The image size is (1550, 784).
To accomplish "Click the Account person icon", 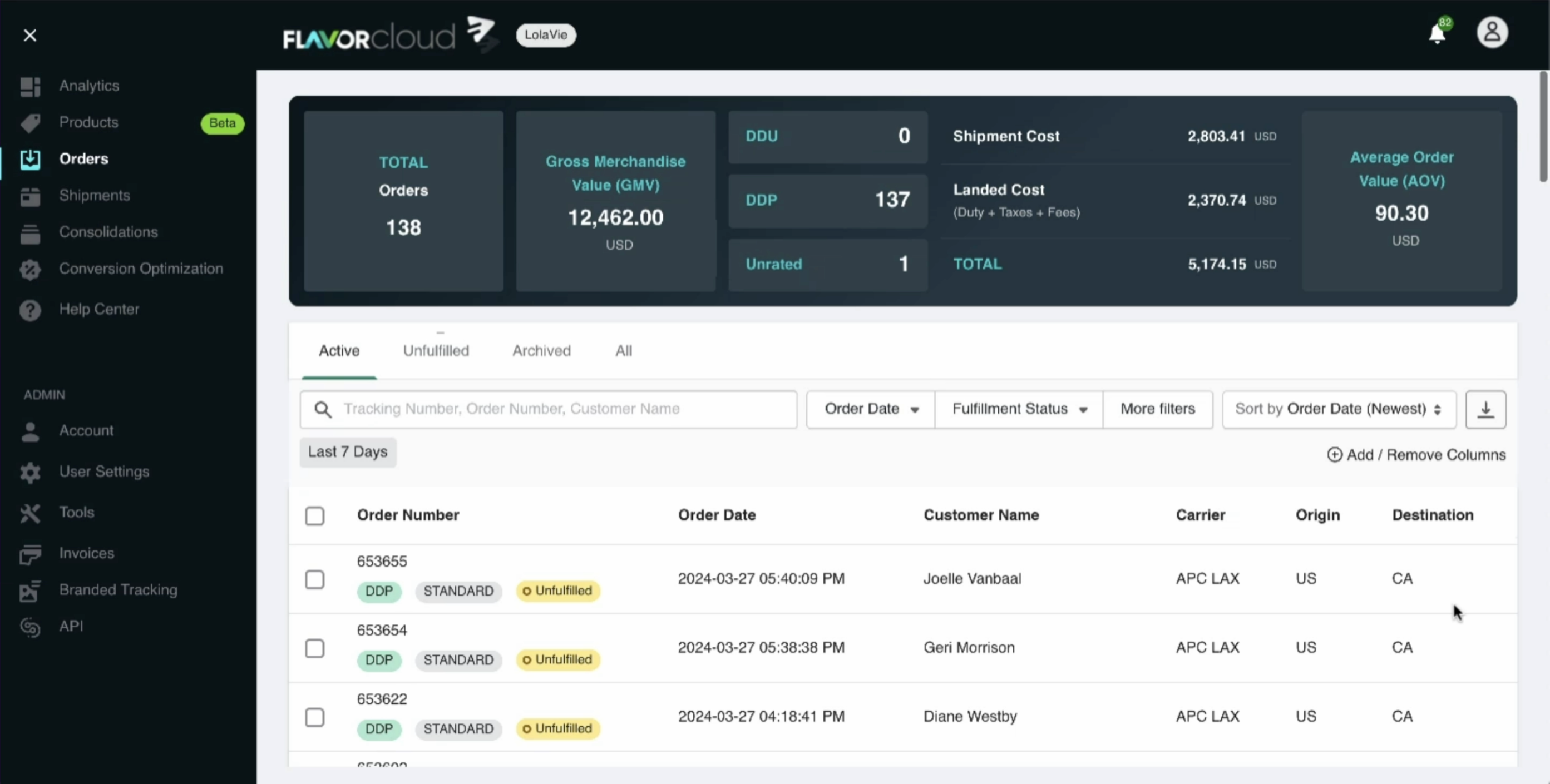I will (x=30, y=431).
